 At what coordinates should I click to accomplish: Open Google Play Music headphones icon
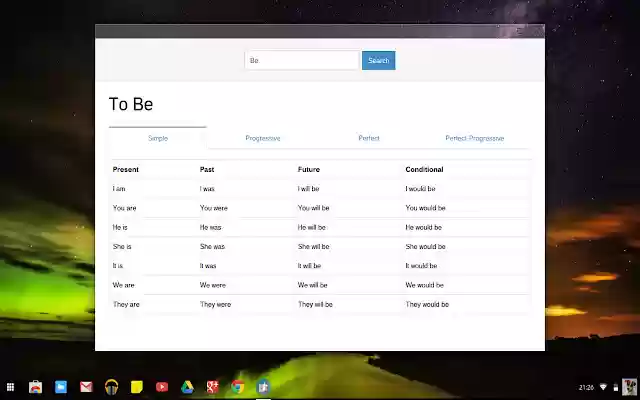[111, 387]
